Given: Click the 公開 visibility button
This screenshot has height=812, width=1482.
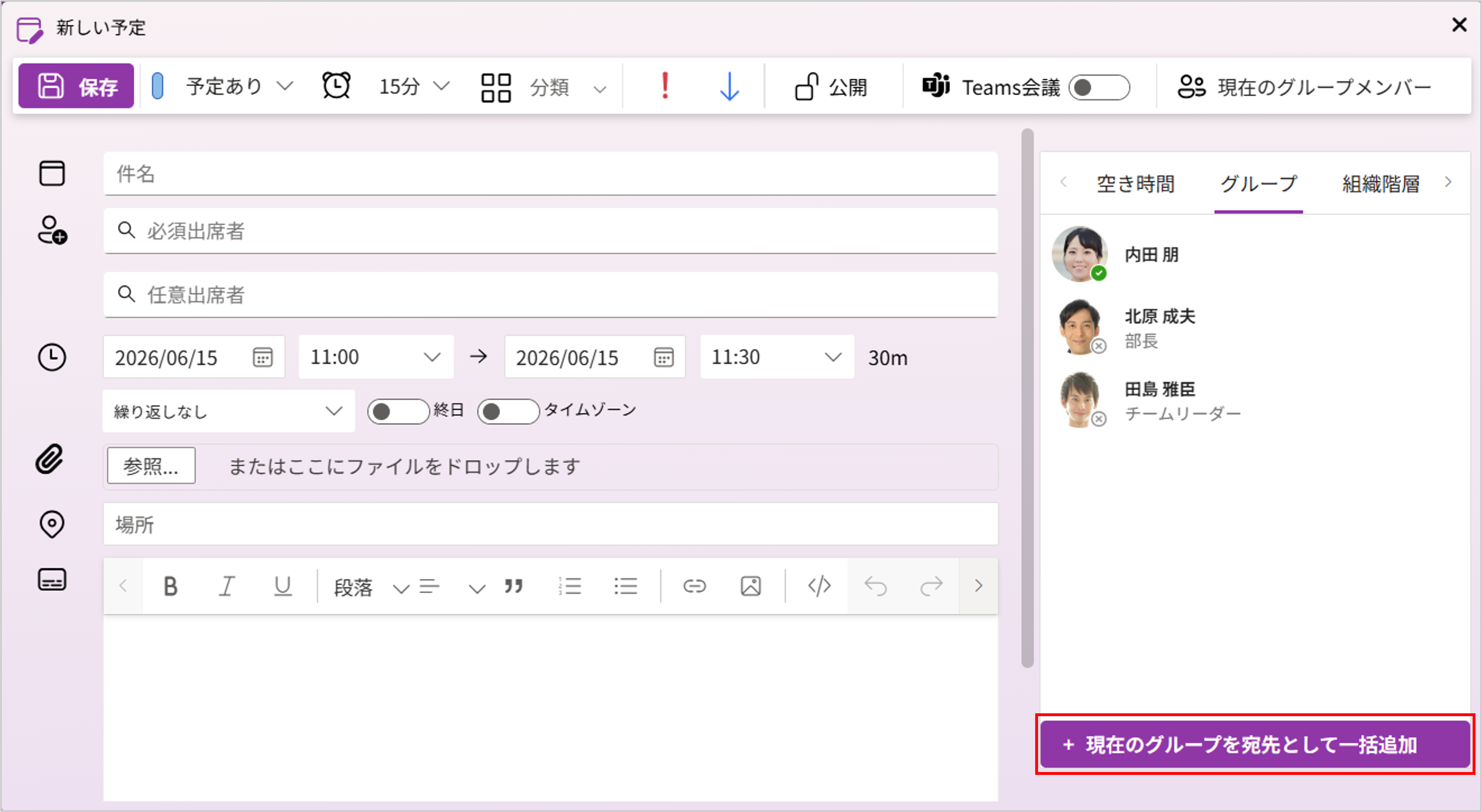Looking at the screenshot, I should 830,87.
